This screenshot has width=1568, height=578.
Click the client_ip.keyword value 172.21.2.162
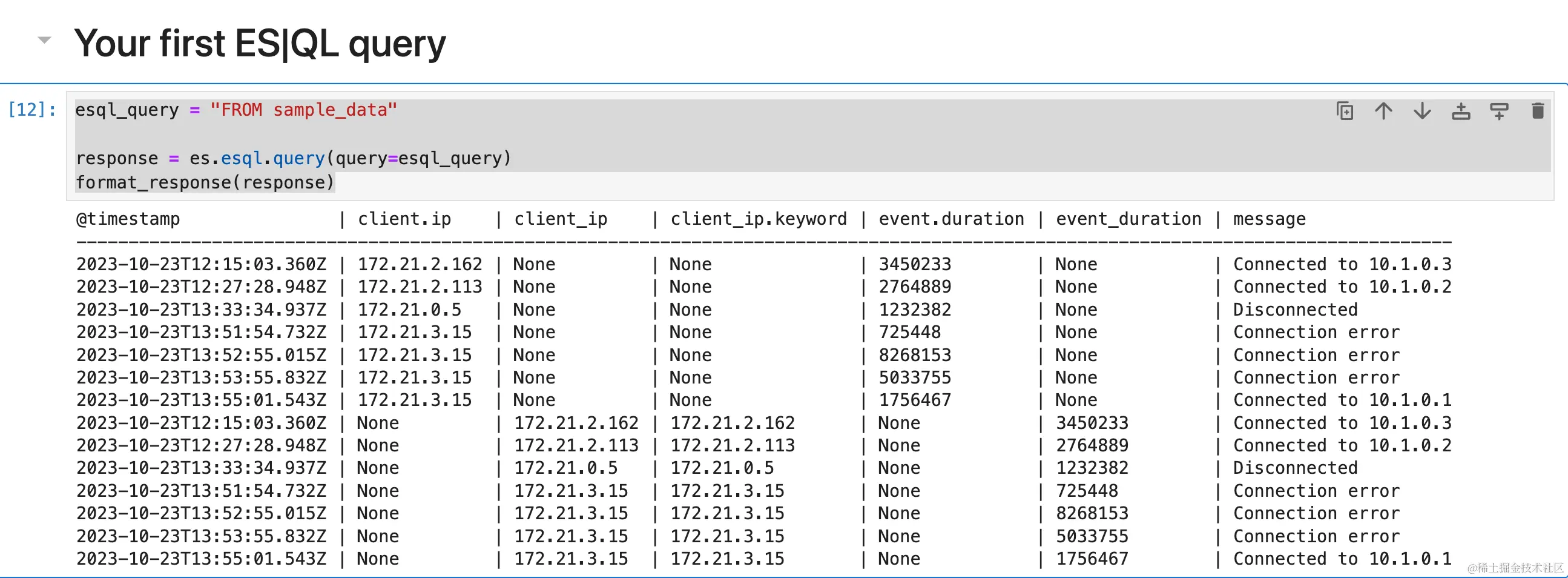[x=733, y=424]
